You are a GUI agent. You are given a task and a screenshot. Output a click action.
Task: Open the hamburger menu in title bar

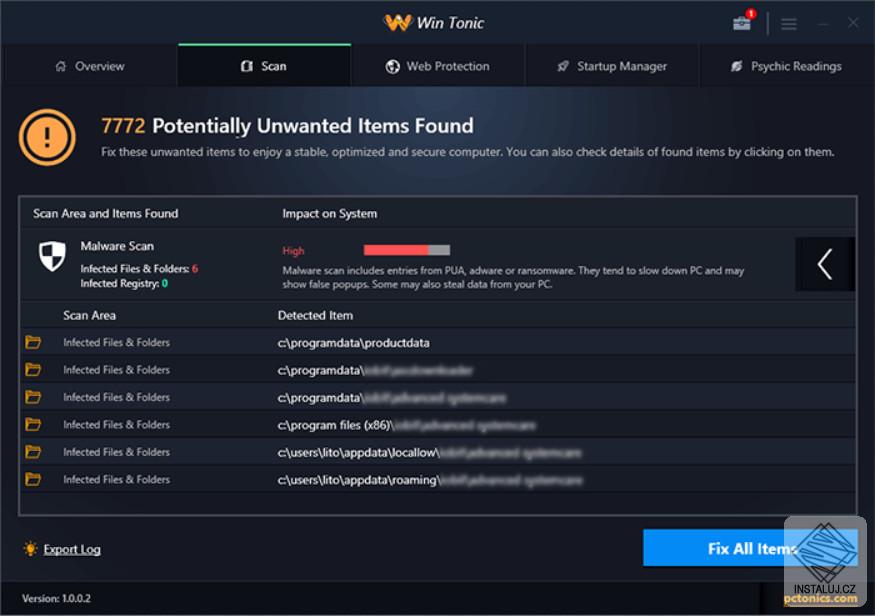click(x=788, y=22)
